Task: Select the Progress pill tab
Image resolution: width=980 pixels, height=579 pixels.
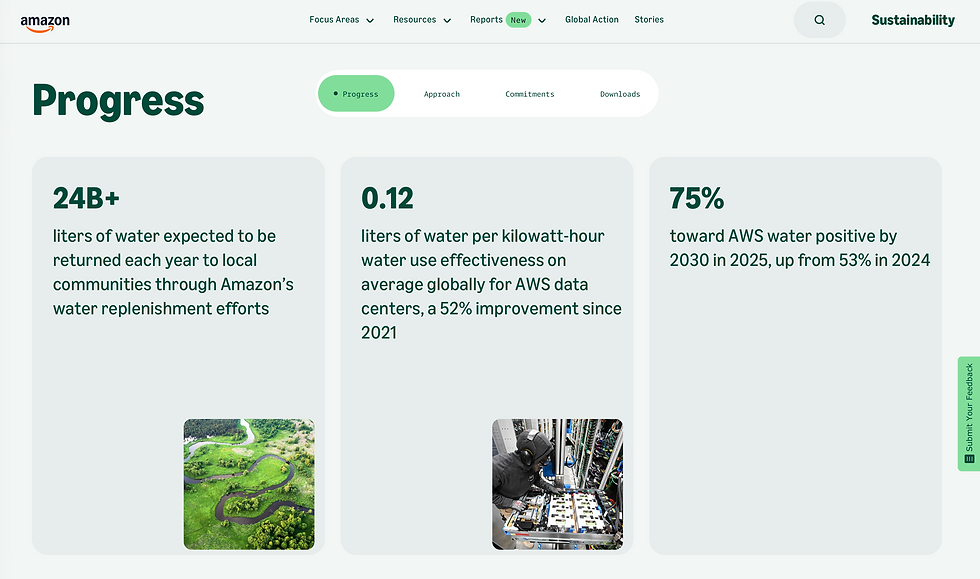Action: (x=356, y=94)
